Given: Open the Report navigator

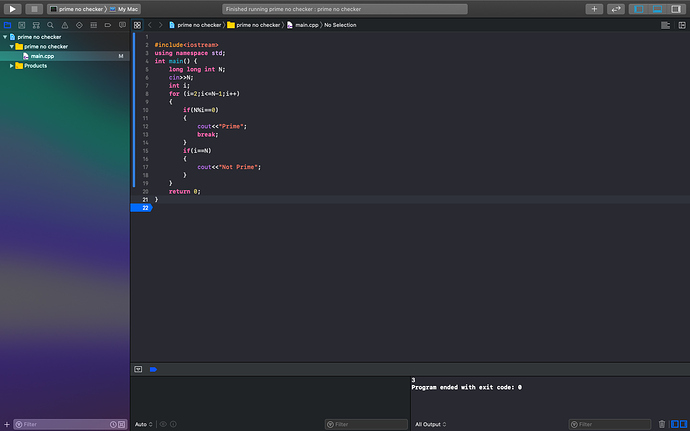Looking at the screenshot, I should [122, 25].
